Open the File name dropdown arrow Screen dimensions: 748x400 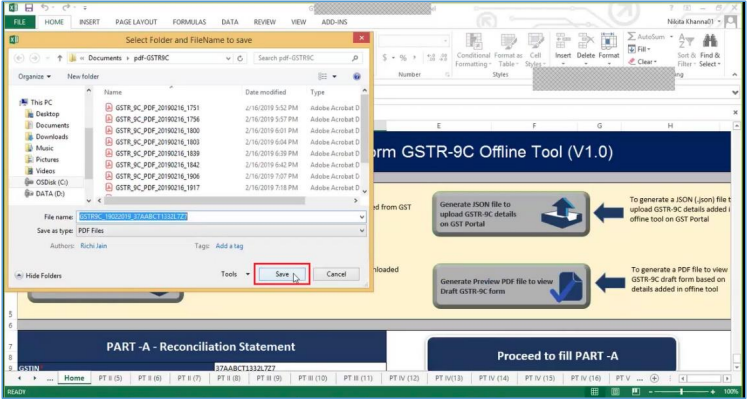[363, 217]
